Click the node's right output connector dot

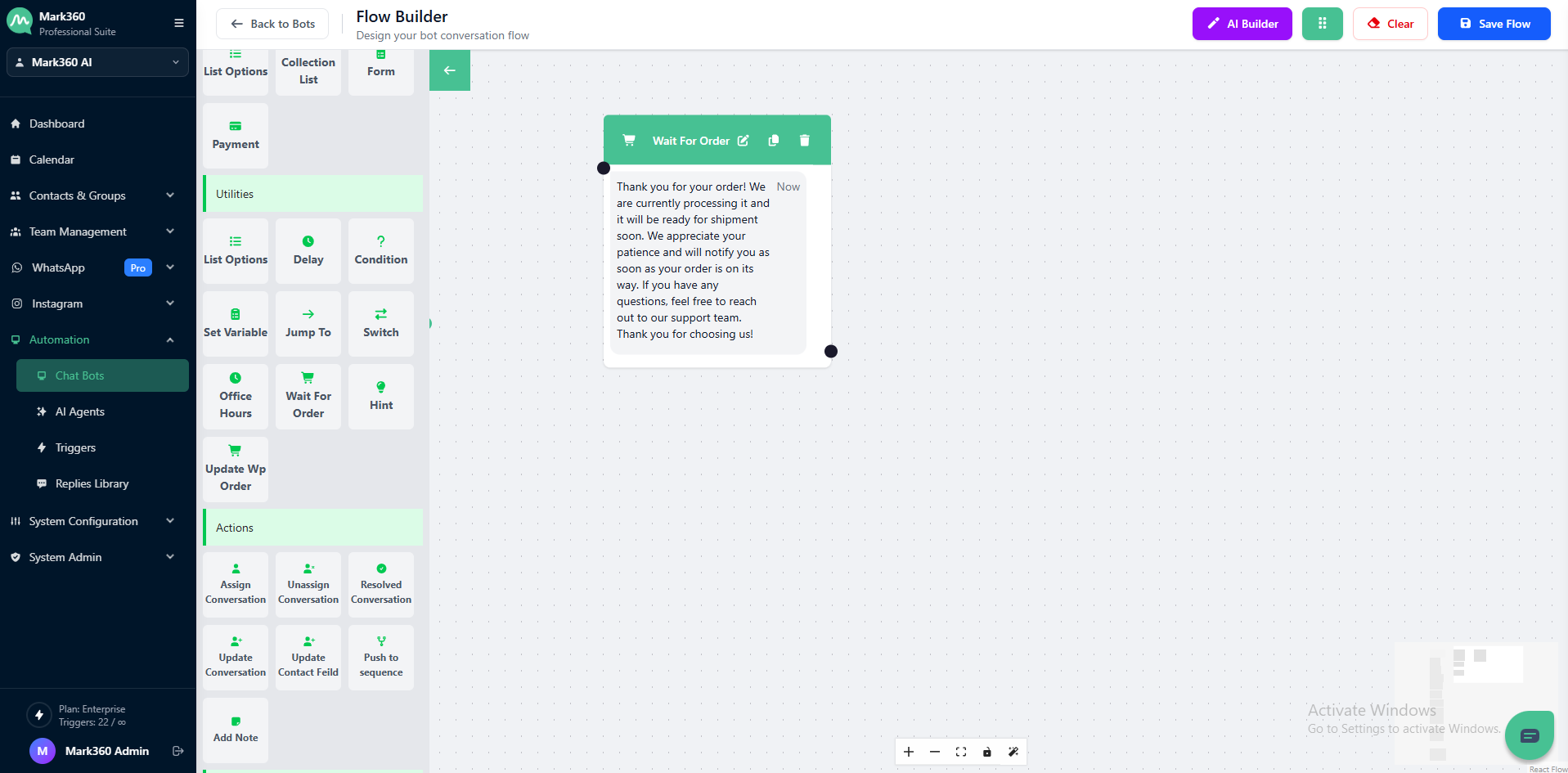tap(830, 352)
